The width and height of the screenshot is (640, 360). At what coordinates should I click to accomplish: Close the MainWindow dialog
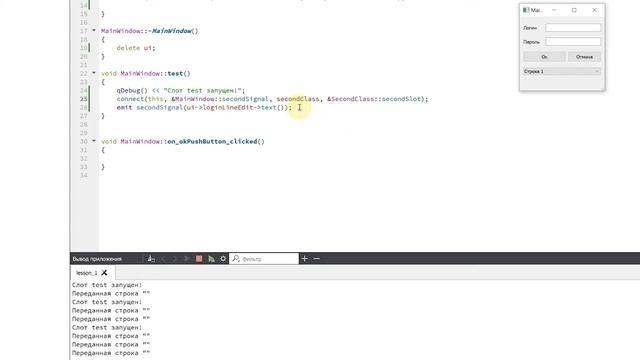[594, 10]
